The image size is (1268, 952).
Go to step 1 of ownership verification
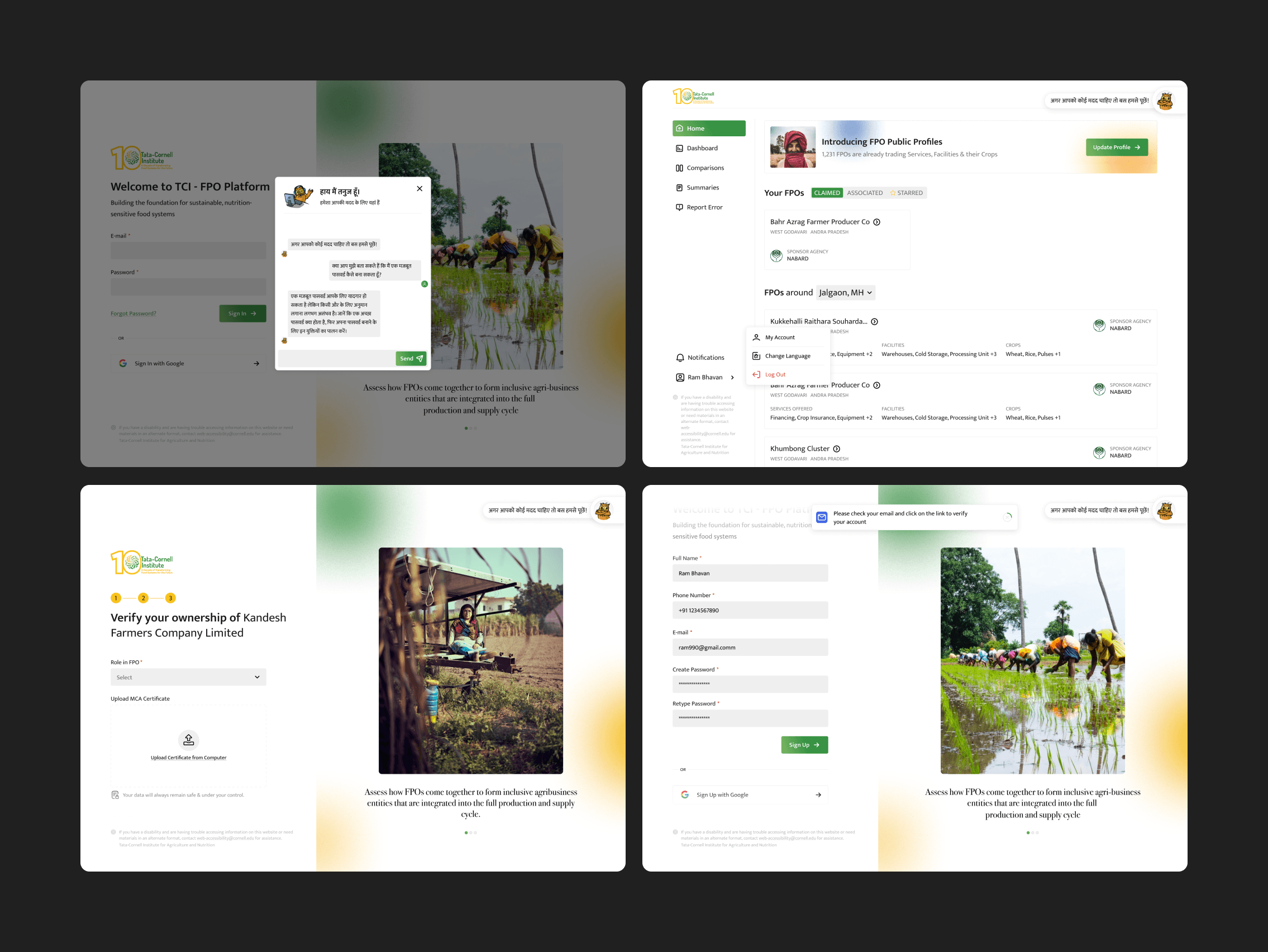[x=116, y=598]
